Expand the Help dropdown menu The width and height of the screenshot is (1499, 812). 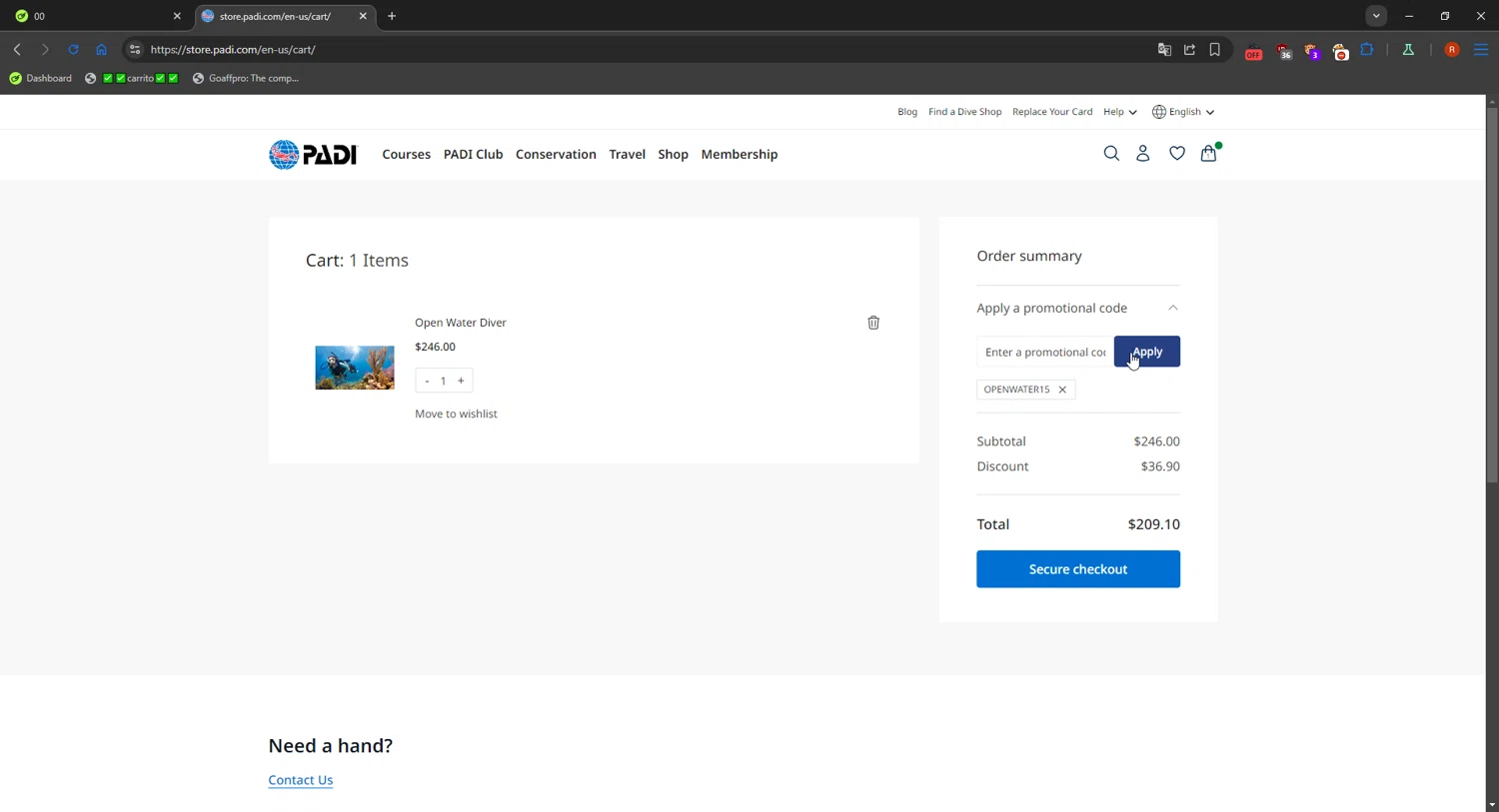pyautogui.click(x=1119, y=112)
